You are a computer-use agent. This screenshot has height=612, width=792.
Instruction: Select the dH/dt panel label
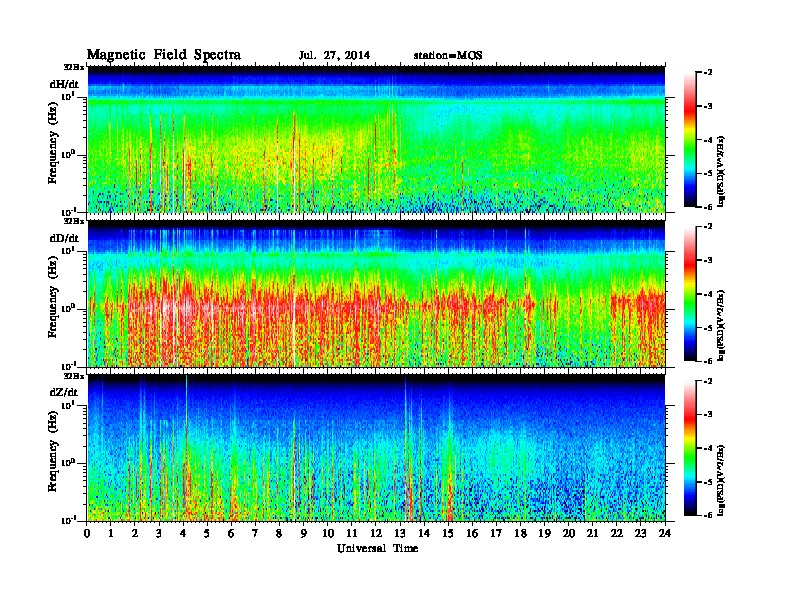click(64, 85)
